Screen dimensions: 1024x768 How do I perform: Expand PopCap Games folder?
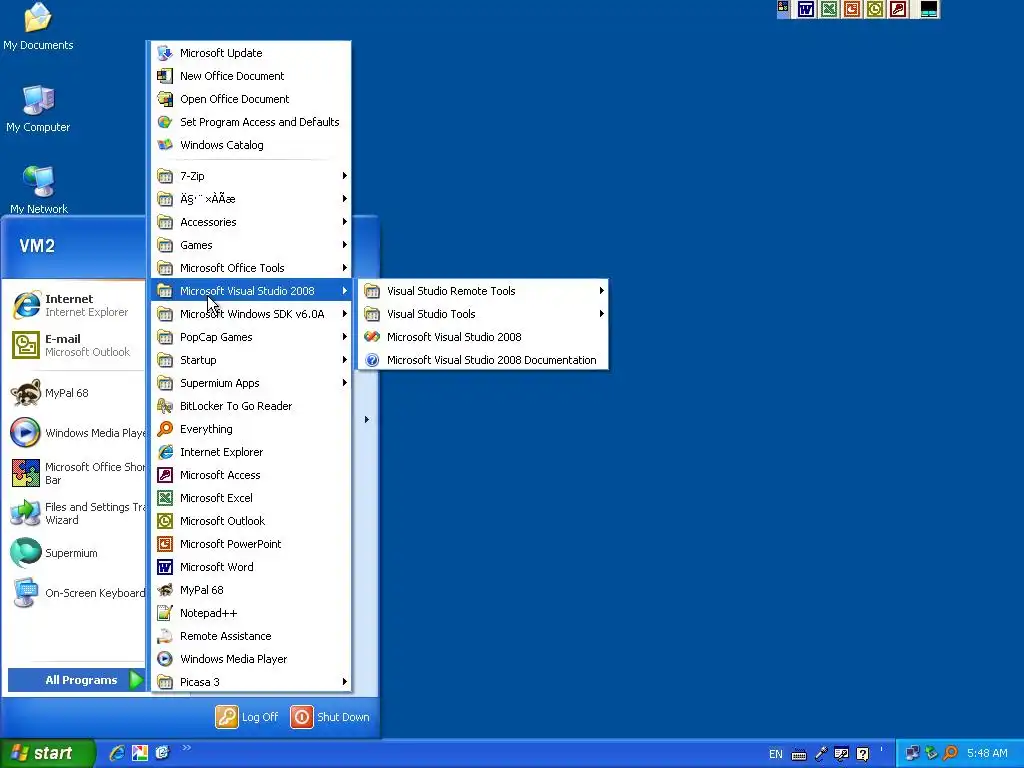(251, 337)
